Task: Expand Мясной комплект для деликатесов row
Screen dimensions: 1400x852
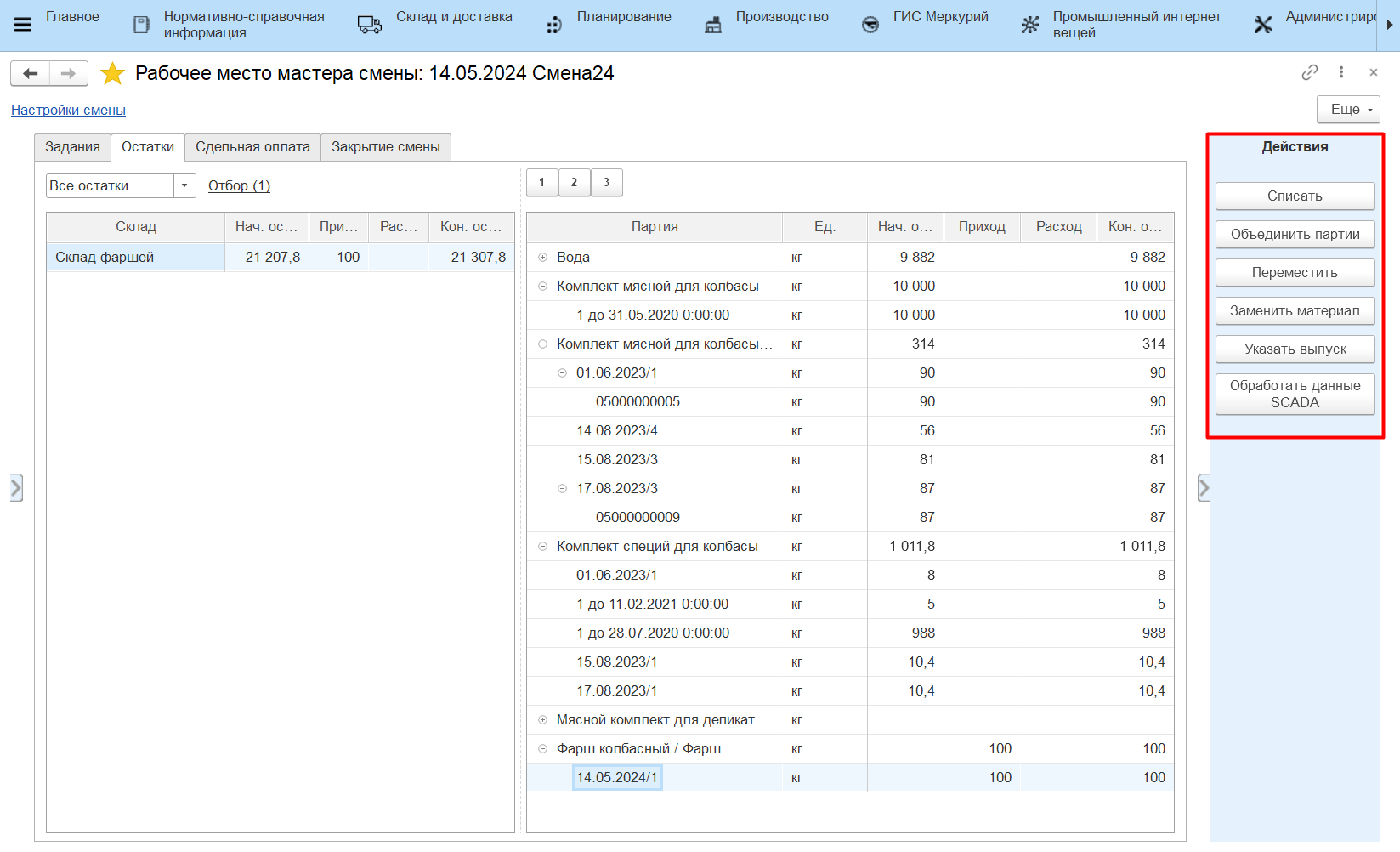Action: click(542, 720)
